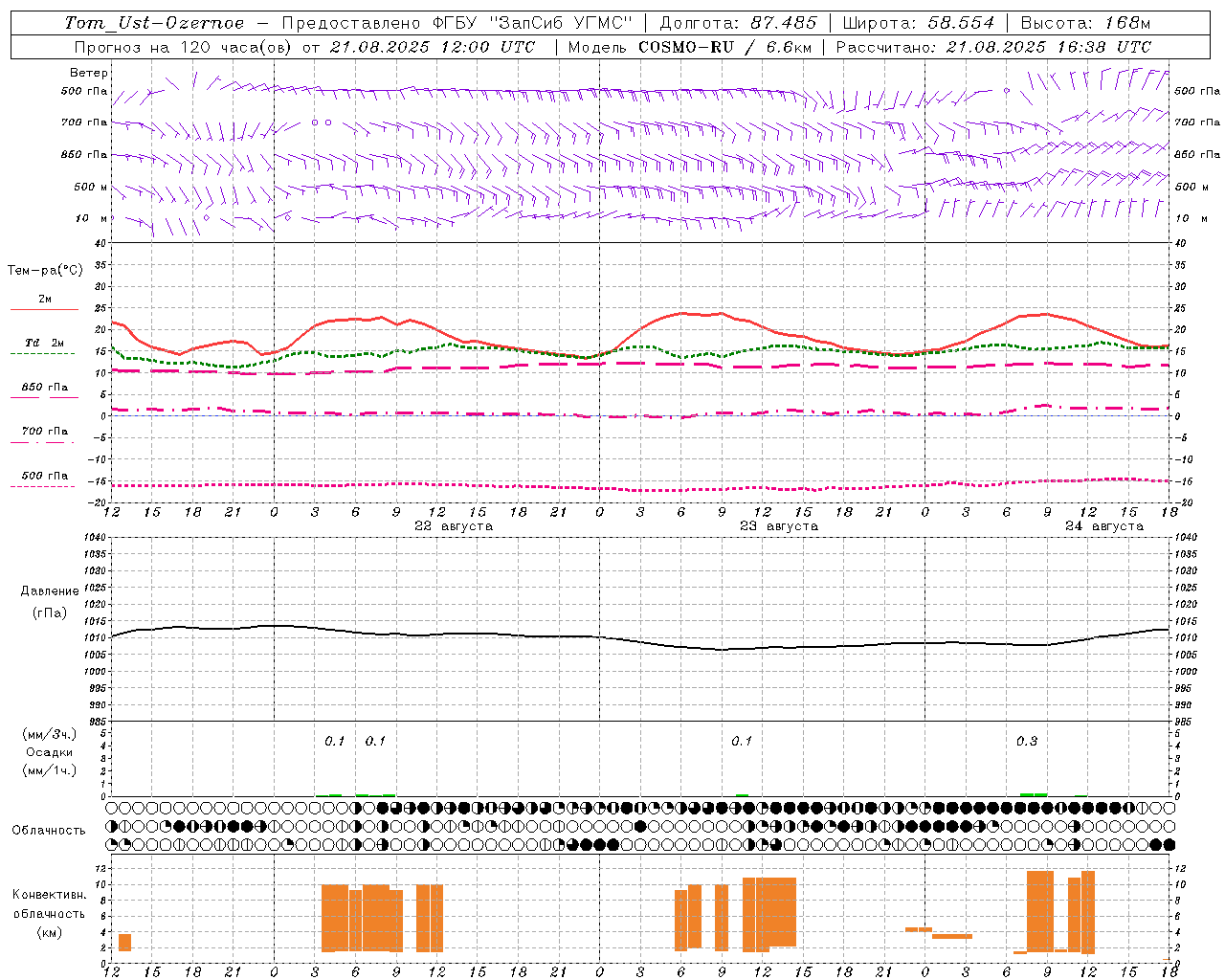Click the (гПа) unit under Давление
This screenshot has width=1225, height=980.
(x=50, y=612)
